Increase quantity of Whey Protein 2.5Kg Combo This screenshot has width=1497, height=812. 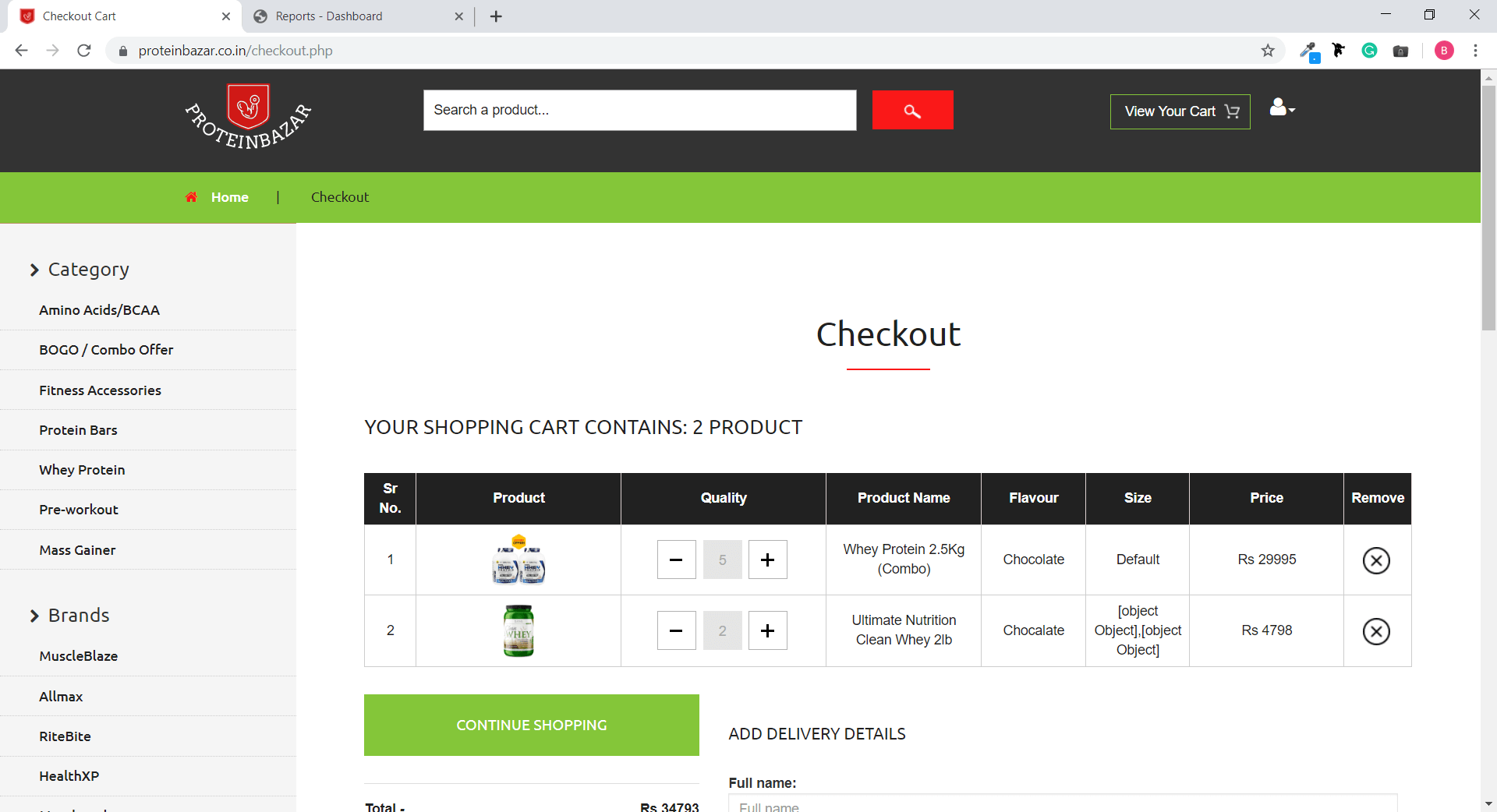pos(767,560)
